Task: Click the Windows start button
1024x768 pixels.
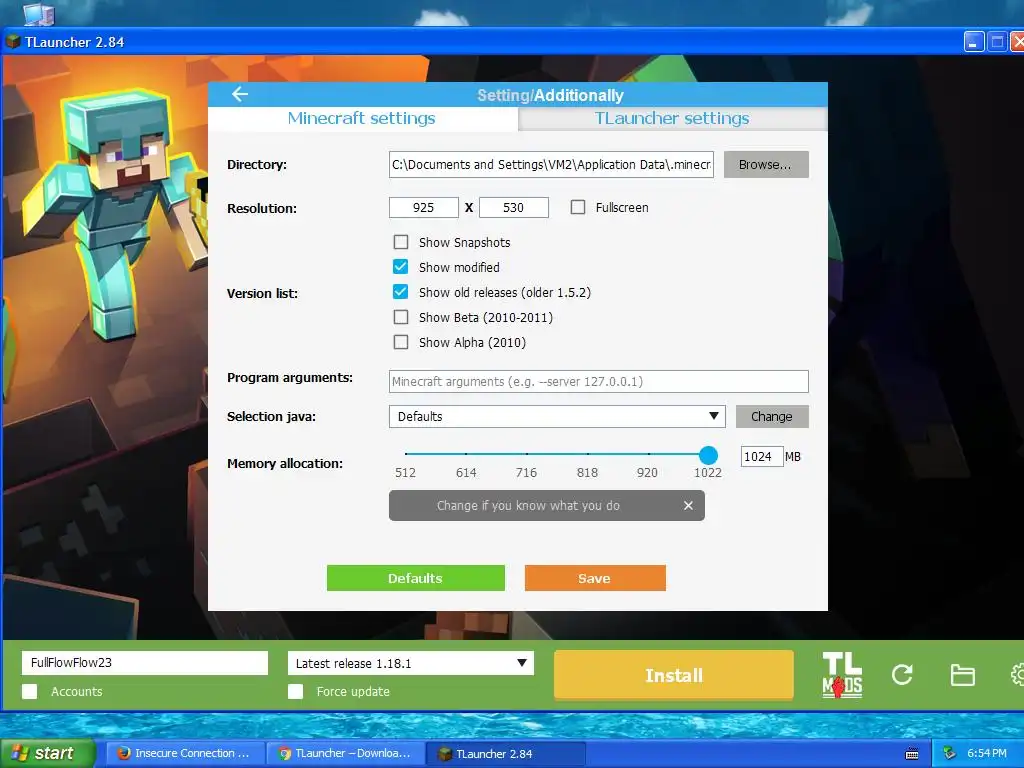Action: pos(46,753)
